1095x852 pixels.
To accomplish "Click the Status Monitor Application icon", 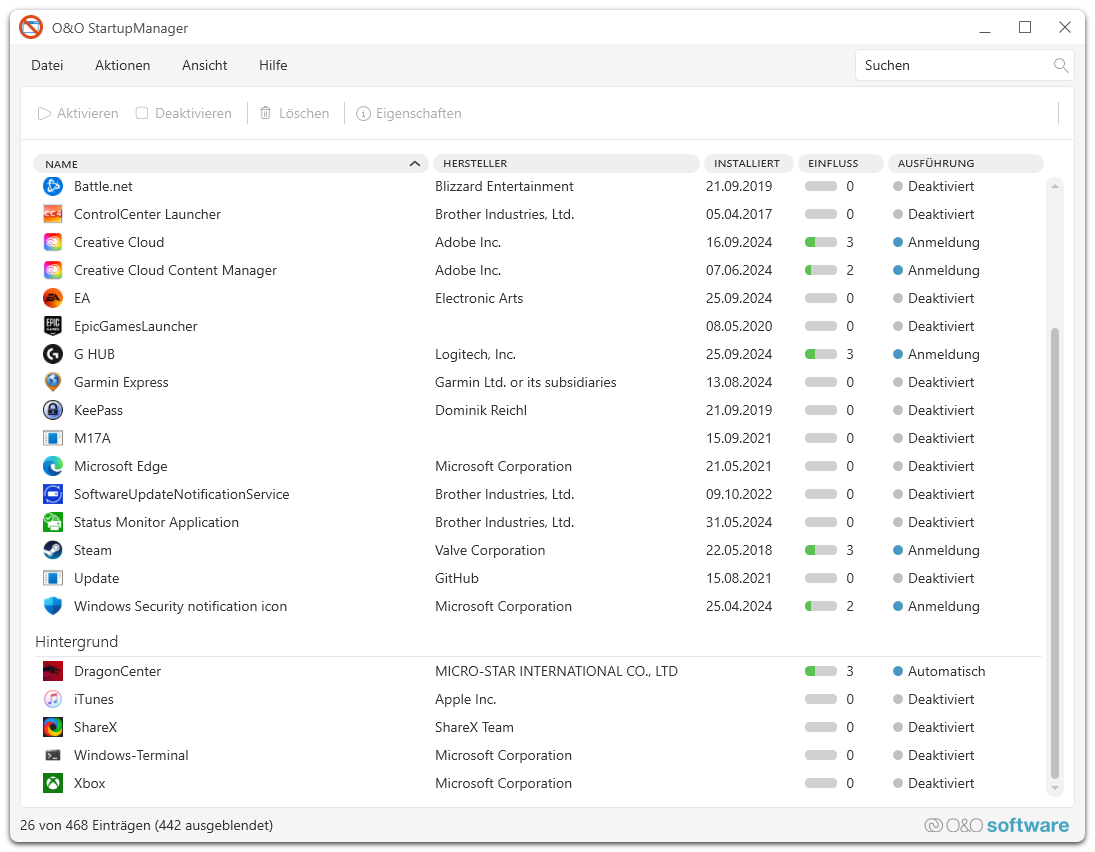I will tap(53, 522).
